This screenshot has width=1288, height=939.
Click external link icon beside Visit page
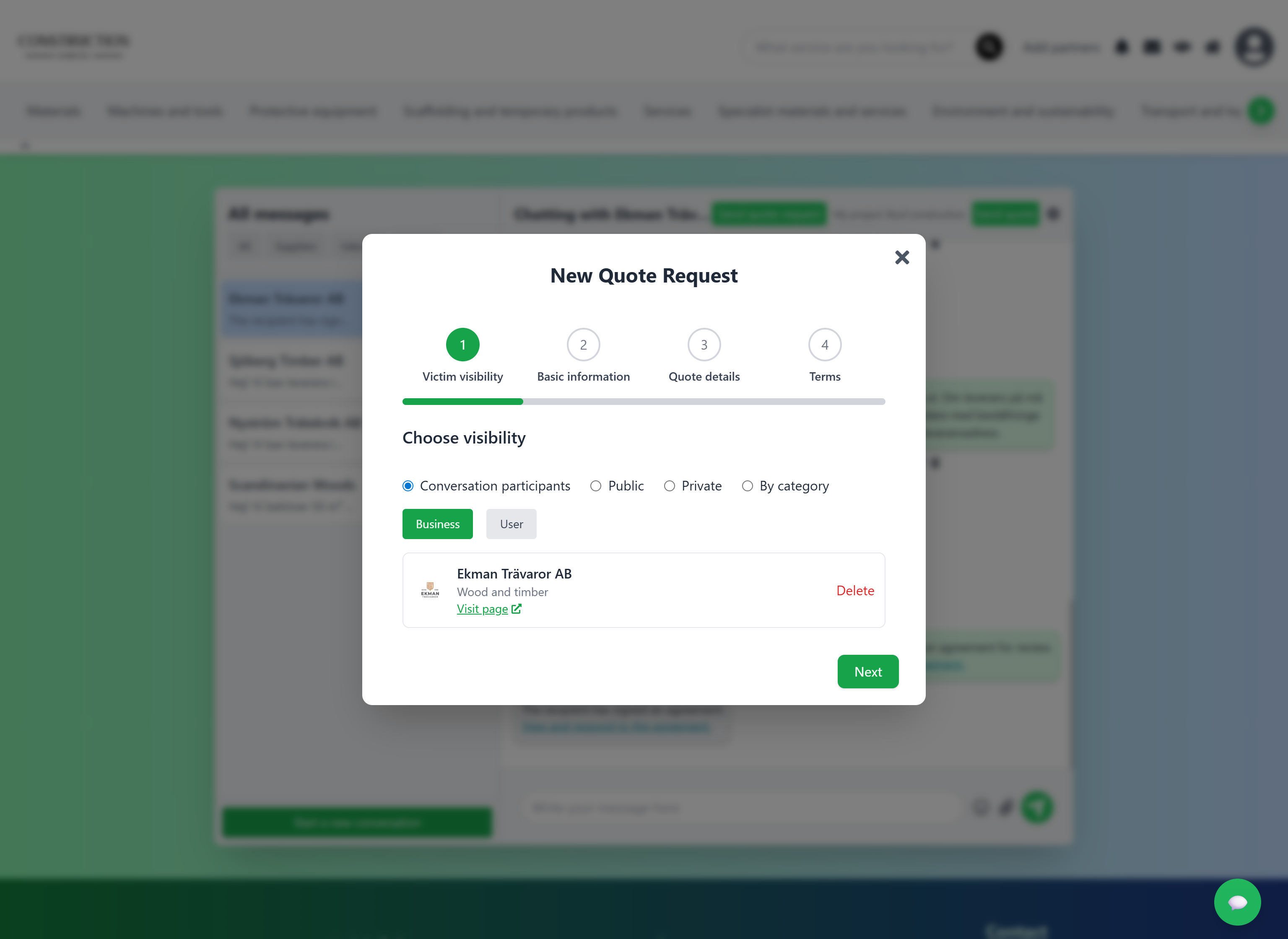516,609
